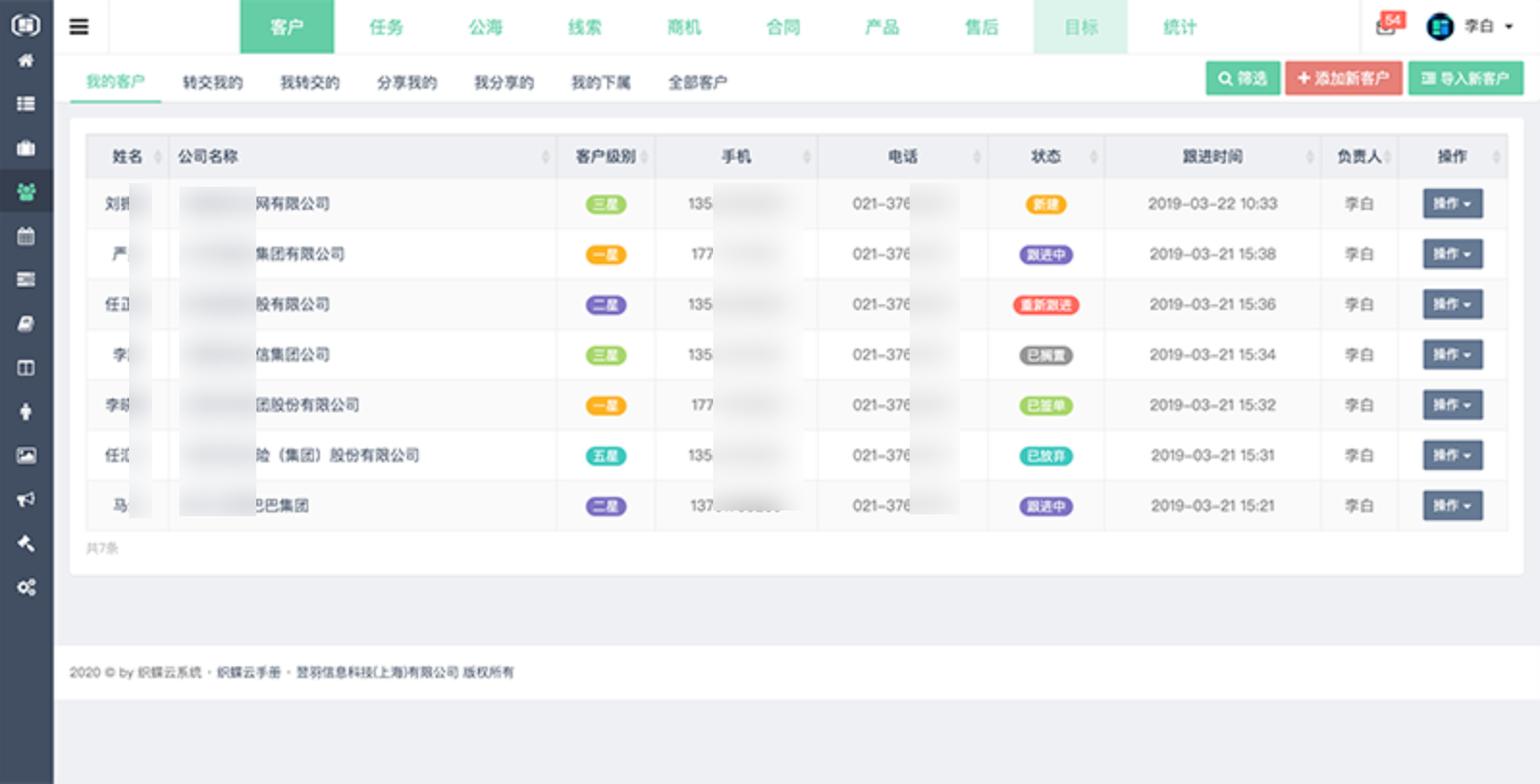The height and width of the screenshot is (784, 1540).
Task: Click 已搁置 status badge
Action: click(x=1047, y=355)
